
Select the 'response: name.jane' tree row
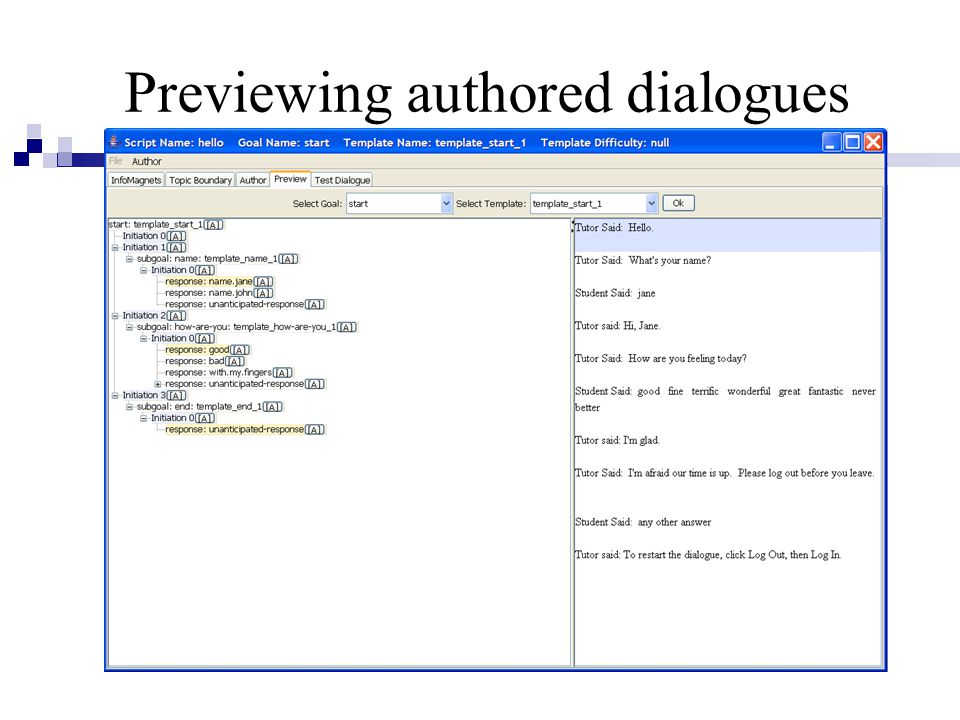(x=219, y=282)
